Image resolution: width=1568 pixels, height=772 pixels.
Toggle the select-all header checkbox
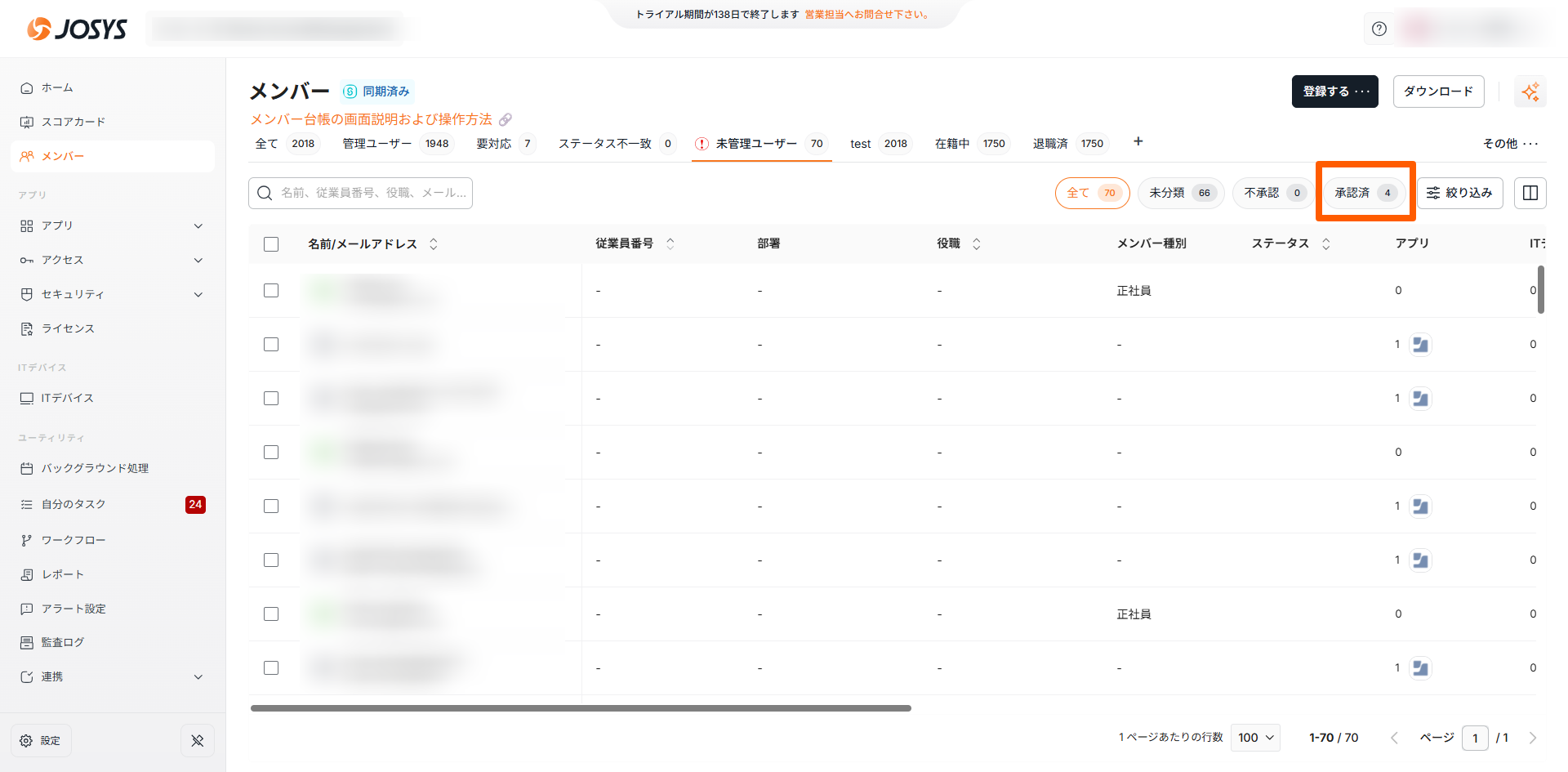tap(271, 243)
